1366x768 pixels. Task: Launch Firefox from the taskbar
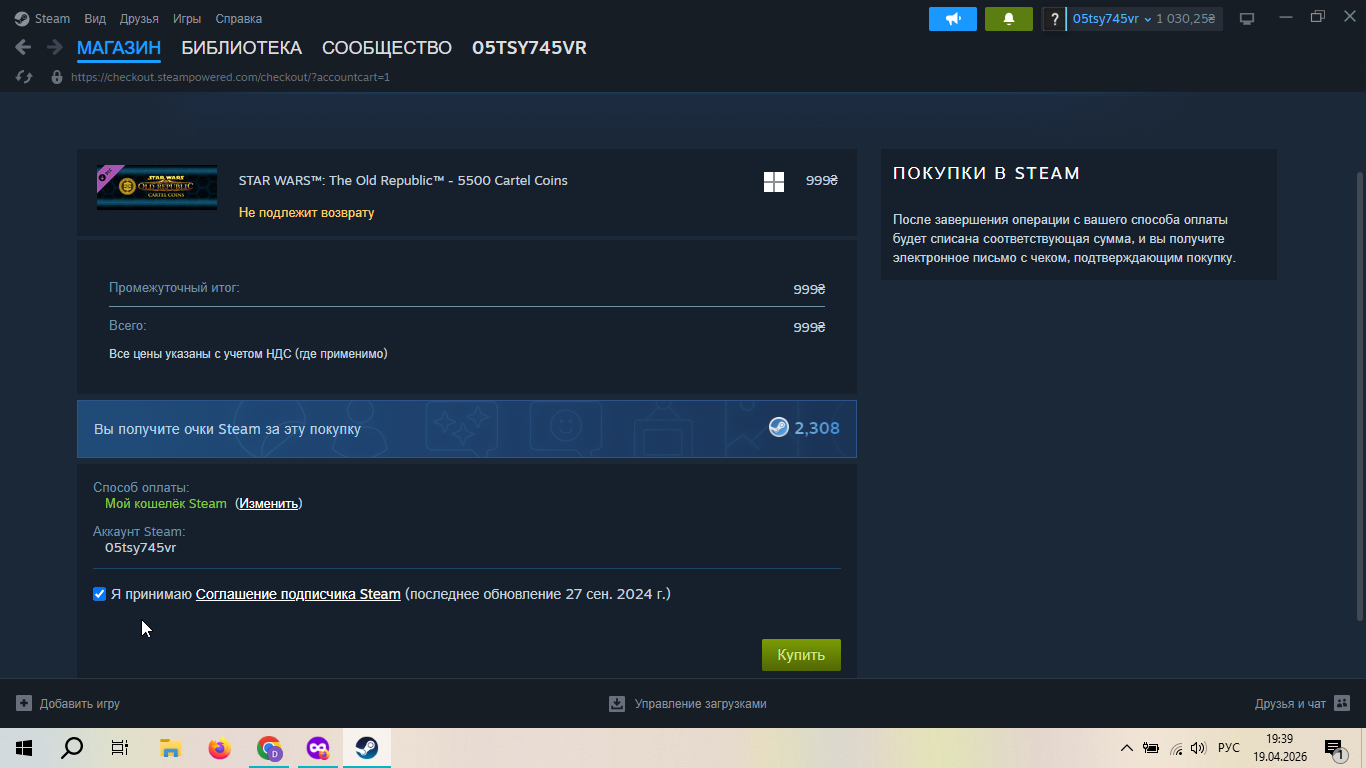219,748
